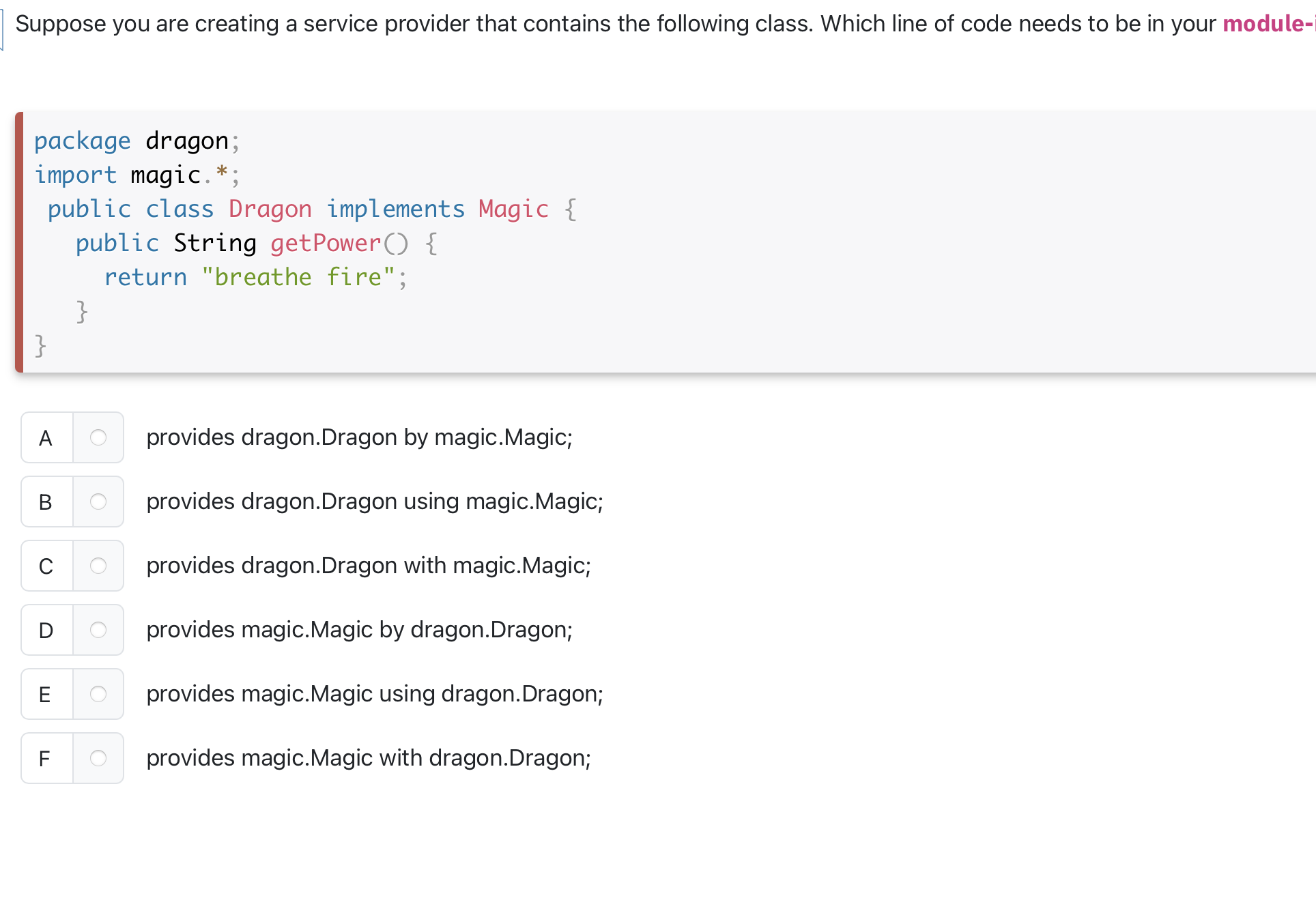Select the radio button for option C
The image size is (1316, 913).
(x=98, y=566)
